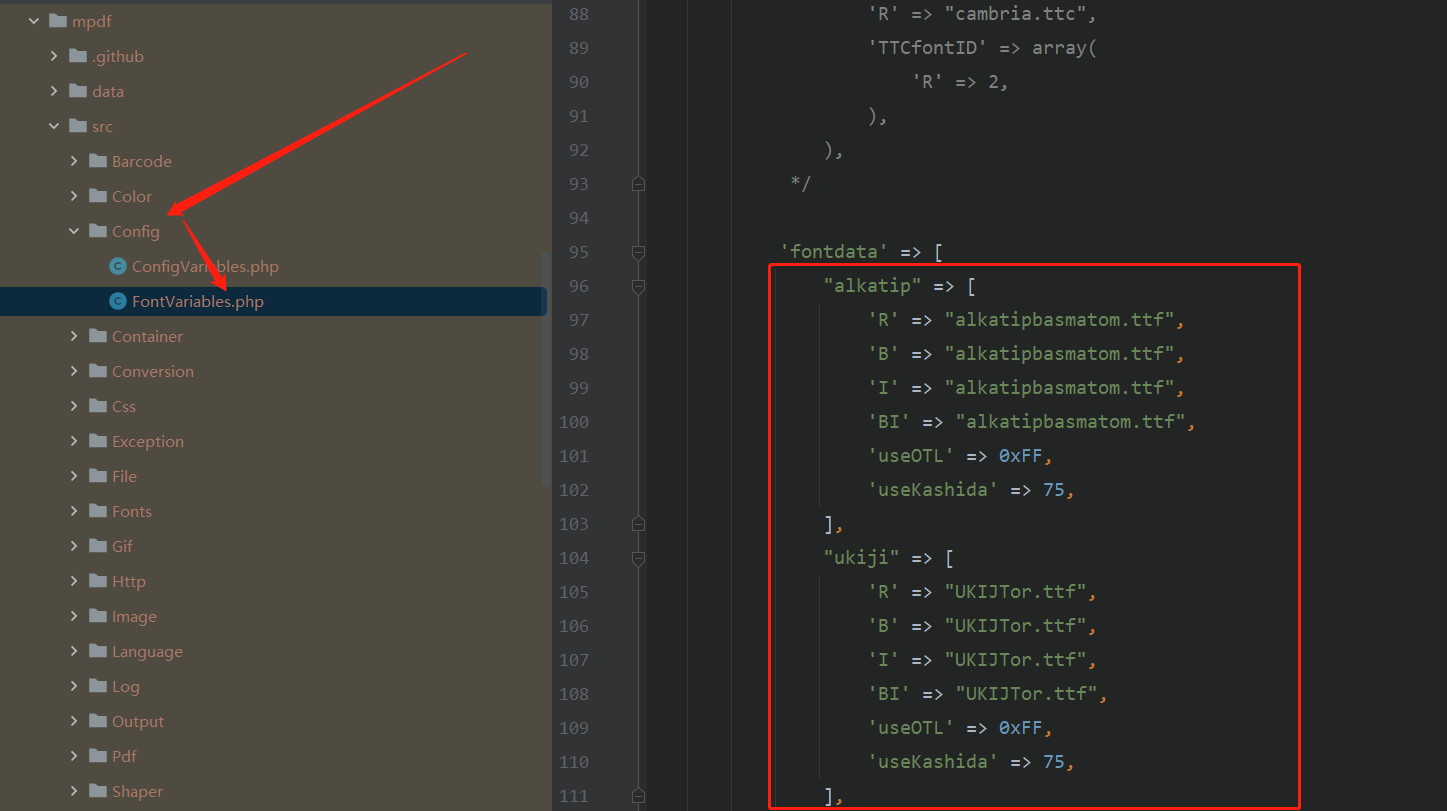Click the Output folder icon
Screen dimensions: 1447x811
(x=97, y=721)
